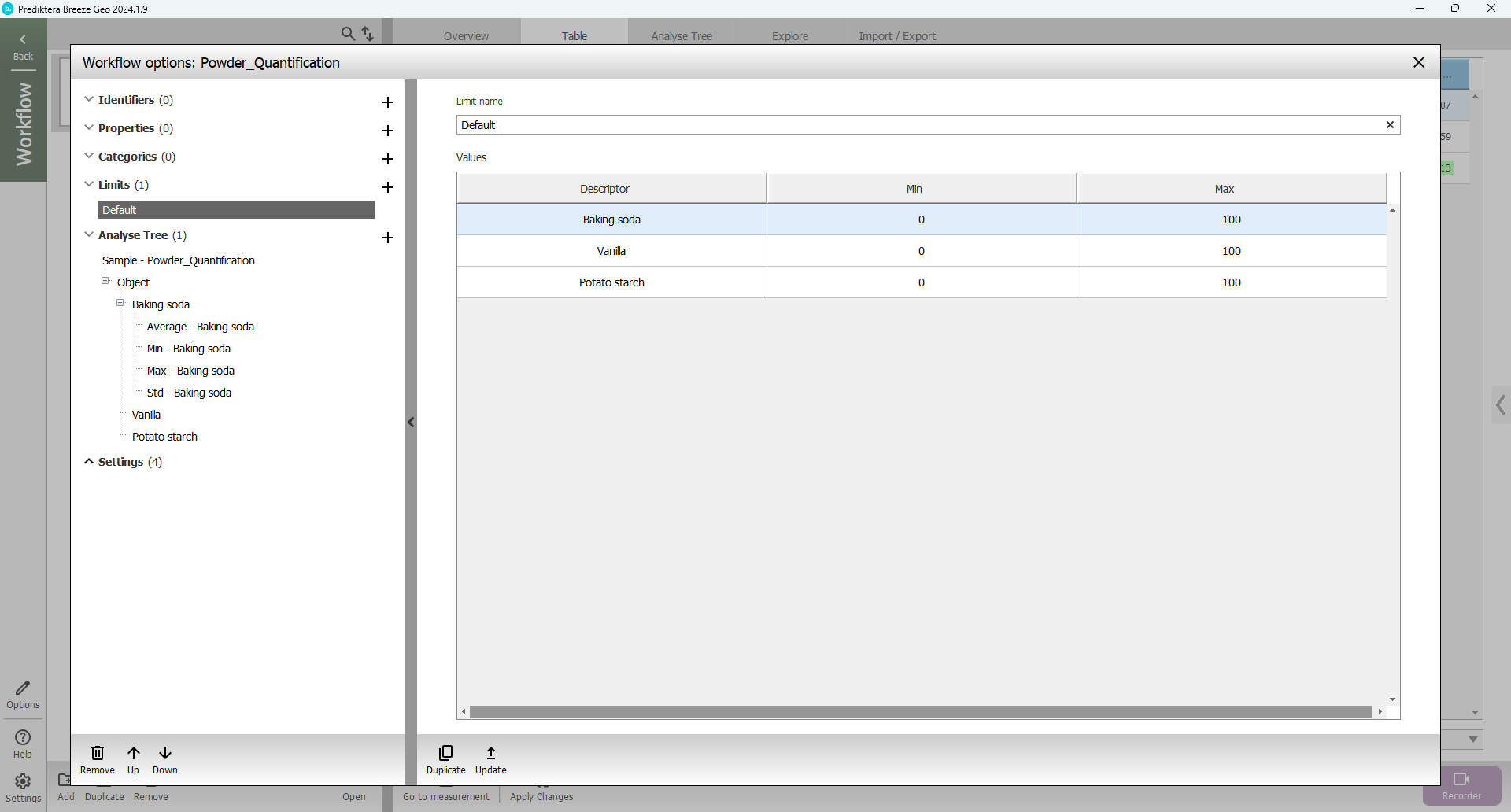The image size is (1511, 812).
Task: Collapse the Analyse Tree section
Action: pyautogui.click(x=89, y=235)
